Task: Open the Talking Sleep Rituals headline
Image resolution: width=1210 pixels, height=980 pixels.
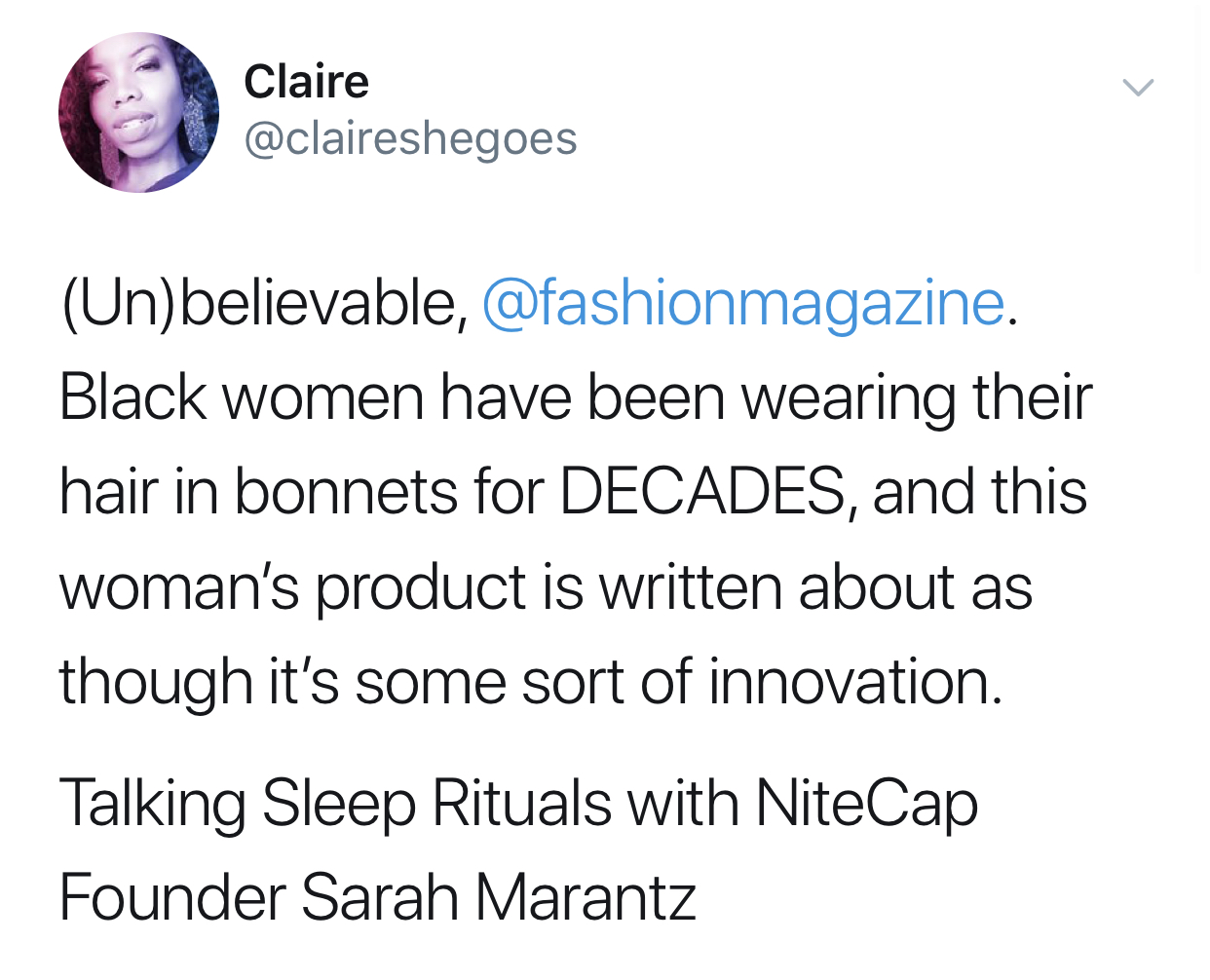Action: point(516,805)
